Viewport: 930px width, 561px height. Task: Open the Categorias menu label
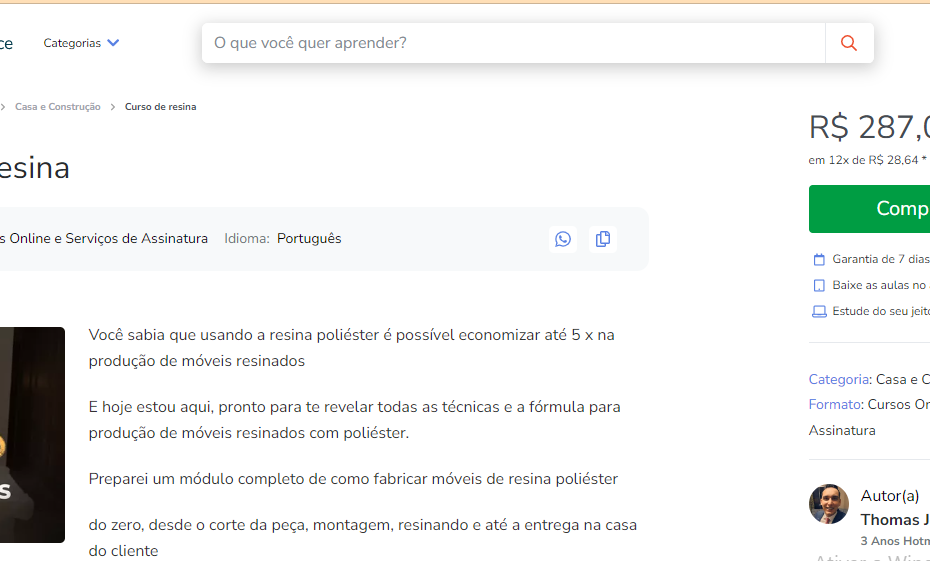[72, 43]
